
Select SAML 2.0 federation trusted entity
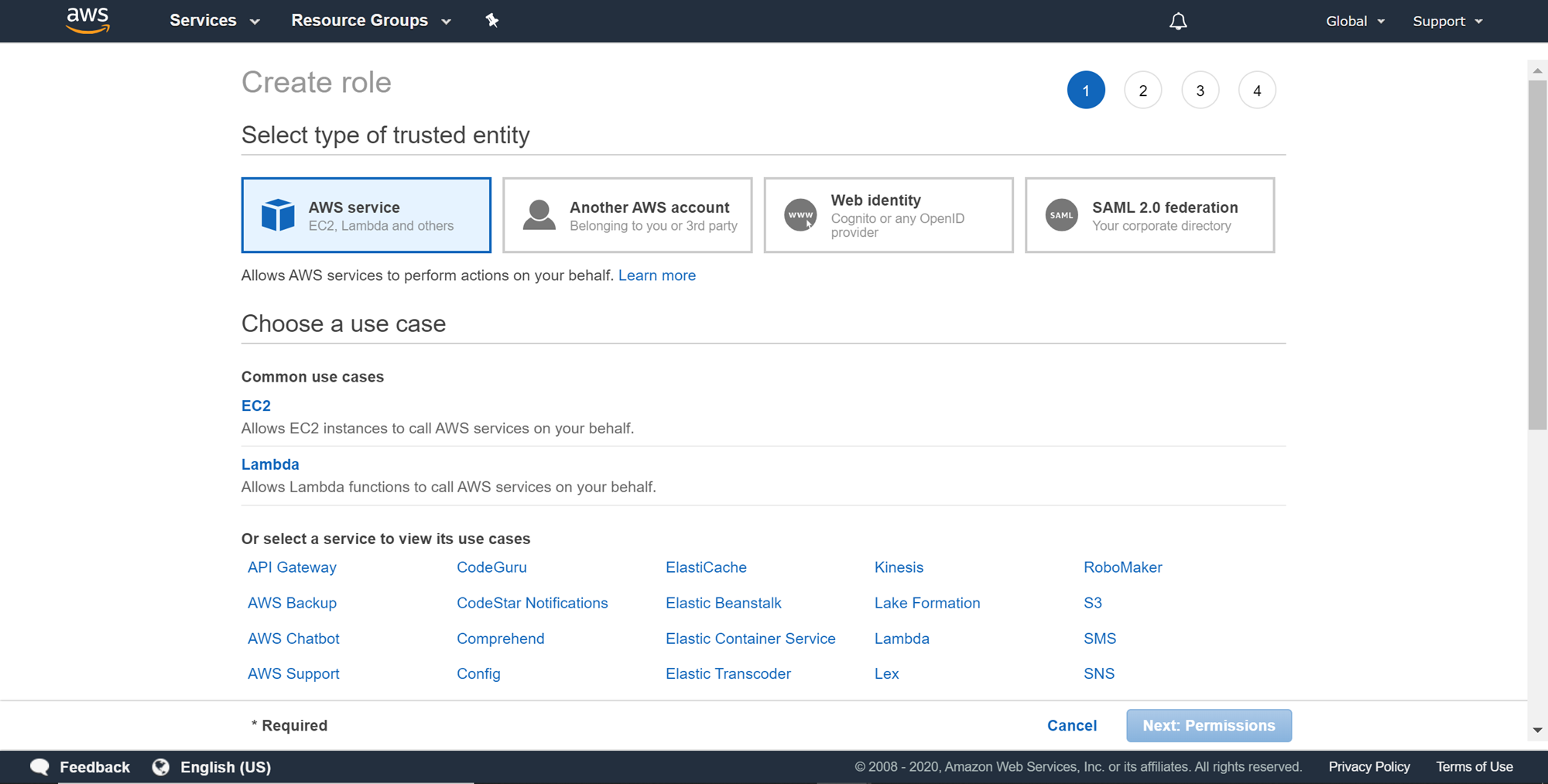1149,215
